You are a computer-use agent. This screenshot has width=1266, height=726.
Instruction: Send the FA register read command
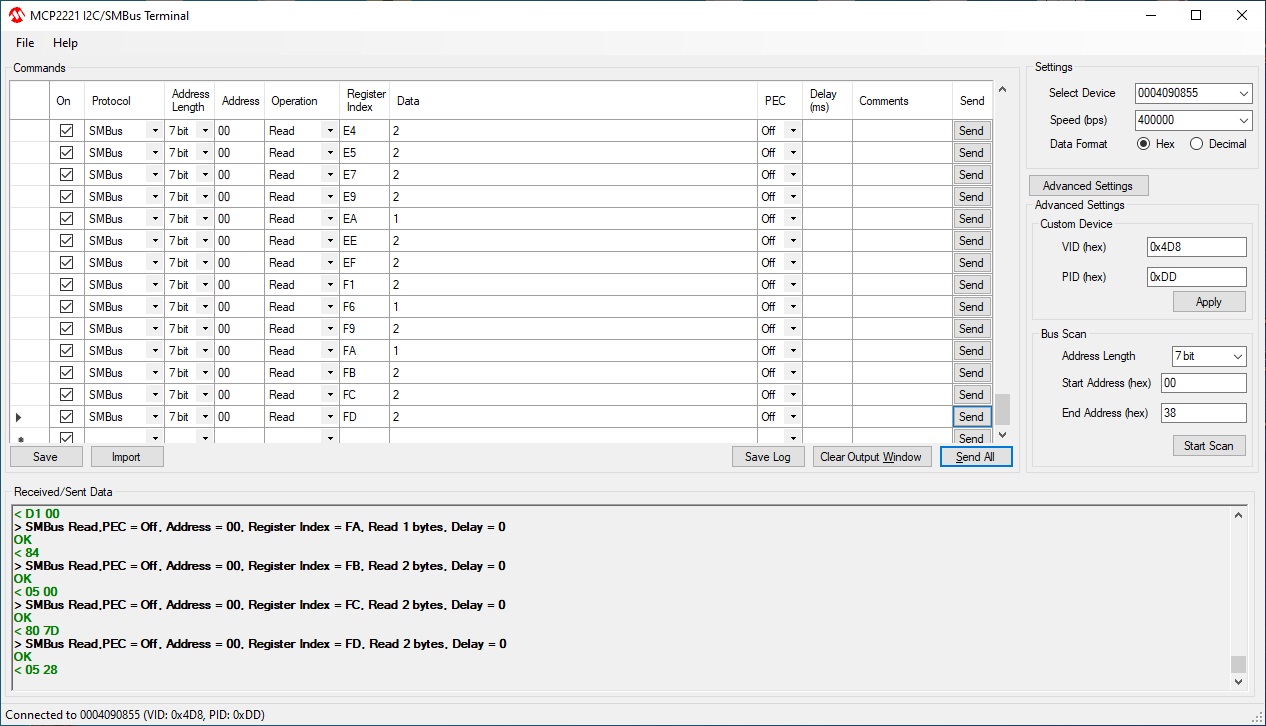[x=971, y=351]
